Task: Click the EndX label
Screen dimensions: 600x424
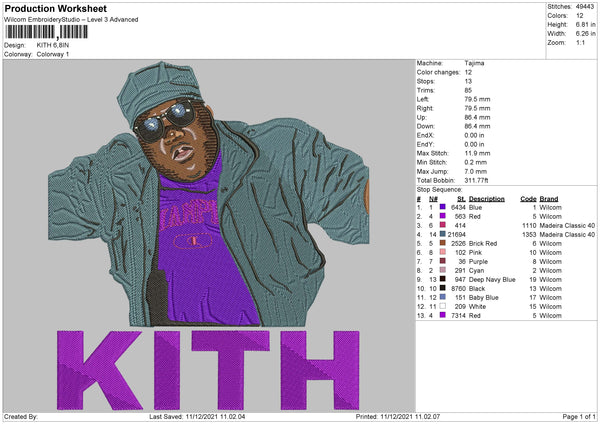Action: [426, 135]
